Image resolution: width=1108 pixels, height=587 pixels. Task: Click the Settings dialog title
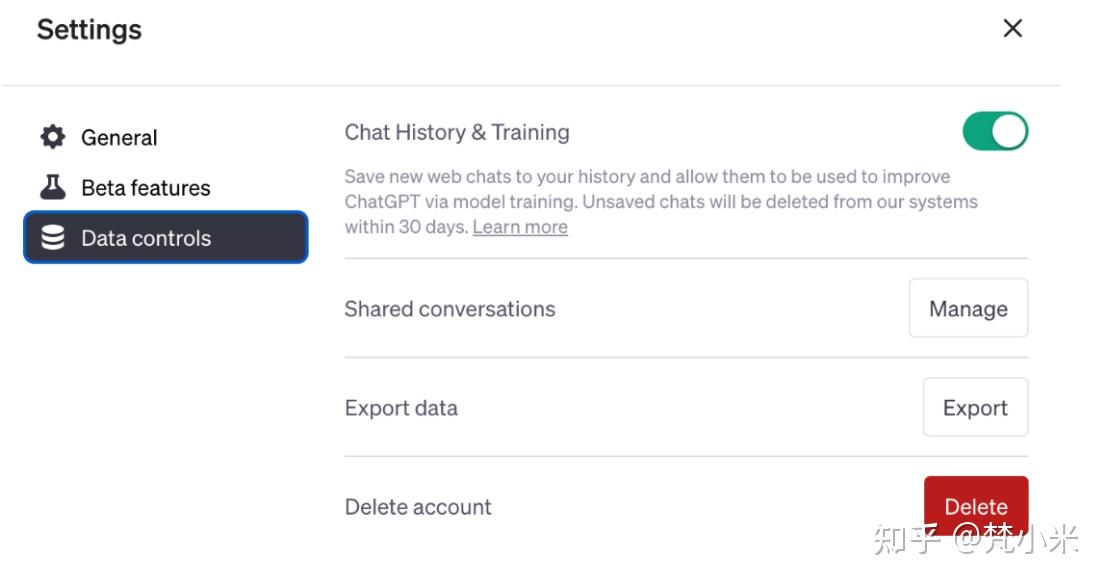point(88,29)
